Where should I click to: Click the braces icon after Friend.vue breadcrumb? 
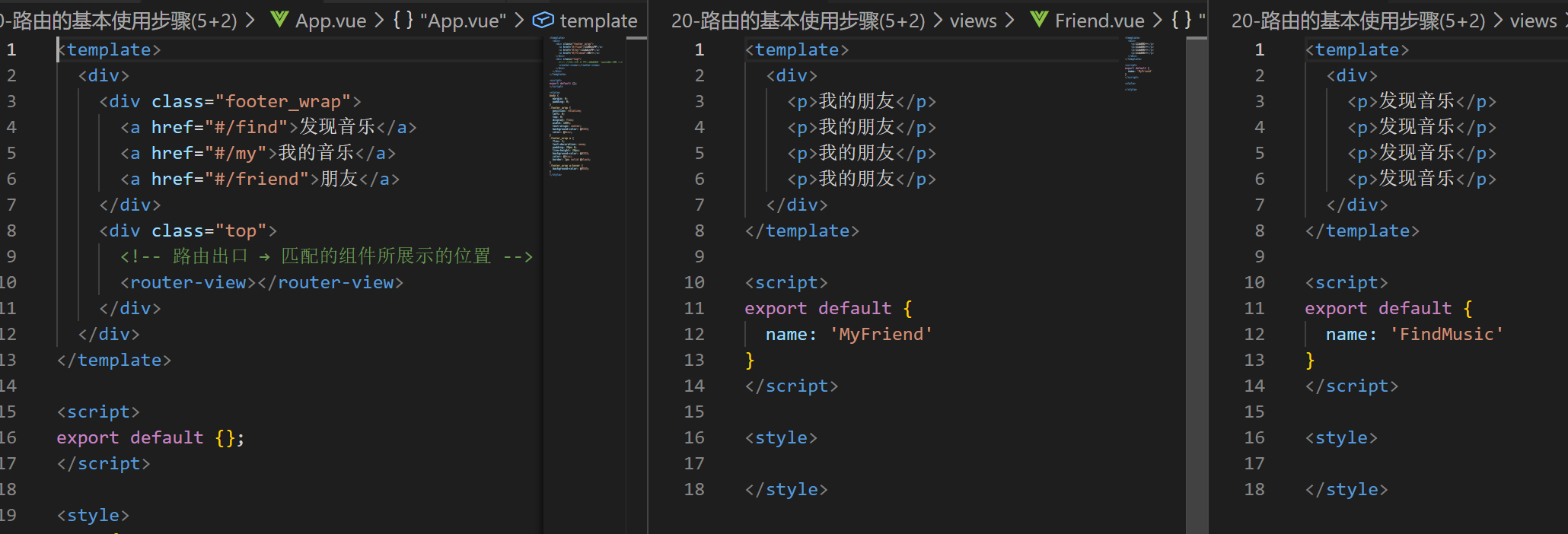[1181, 20]
